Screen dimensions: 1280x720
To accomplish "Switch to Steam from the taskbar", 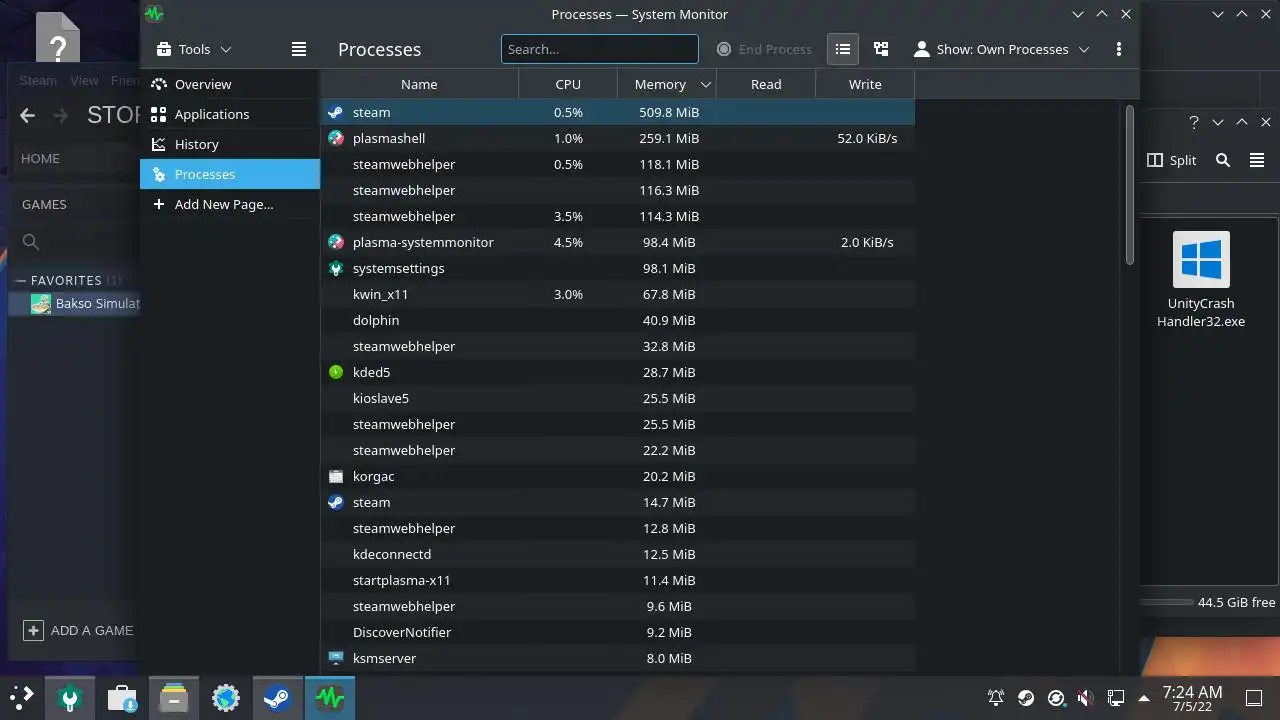I will click(278, 697).
